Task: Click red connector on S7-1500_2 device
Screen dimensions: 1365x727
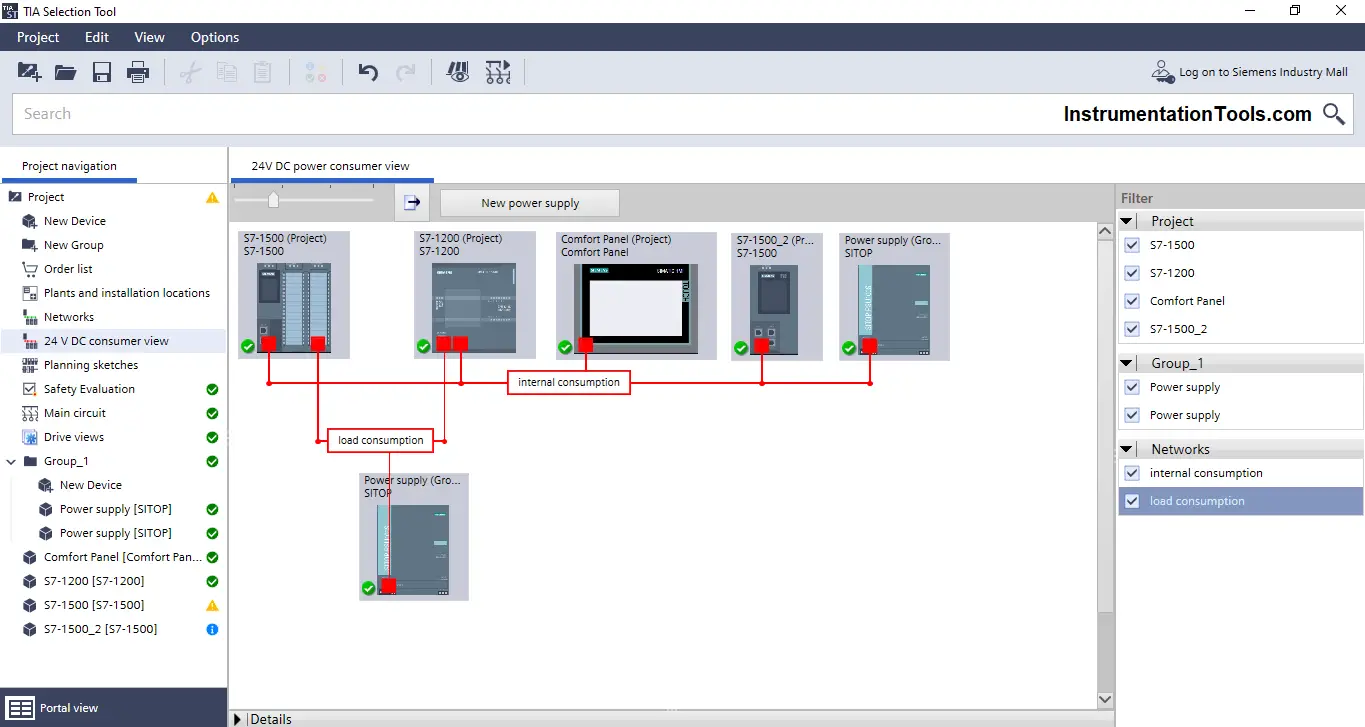Action: [762, 345]
